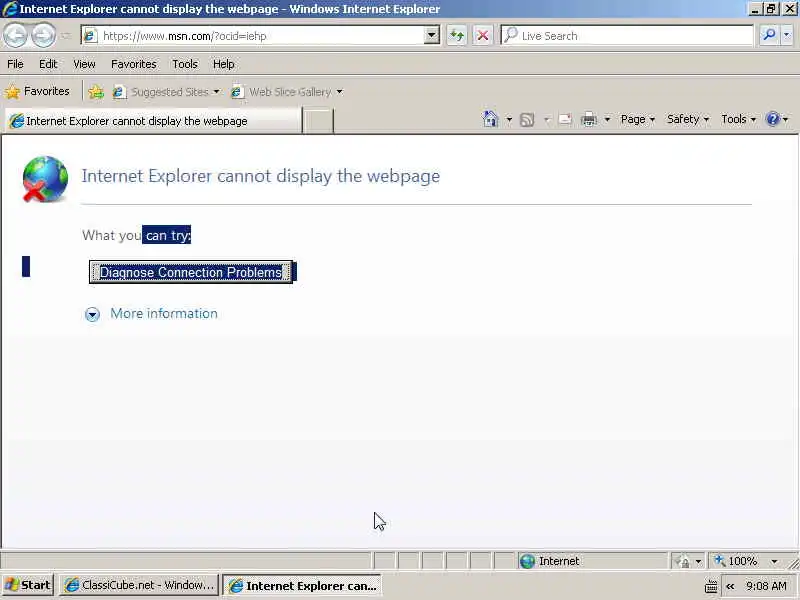Open the Help question mark icon

773,119
